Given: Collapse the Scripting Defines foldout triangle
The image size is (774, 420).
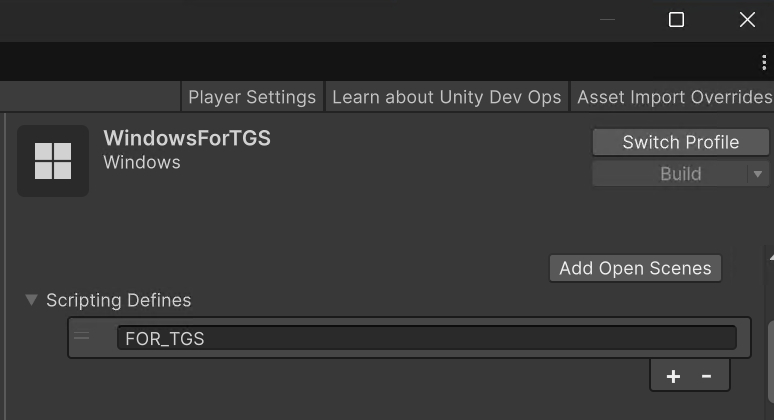Looking at the screenshot, I should click(x=31, y=300).
